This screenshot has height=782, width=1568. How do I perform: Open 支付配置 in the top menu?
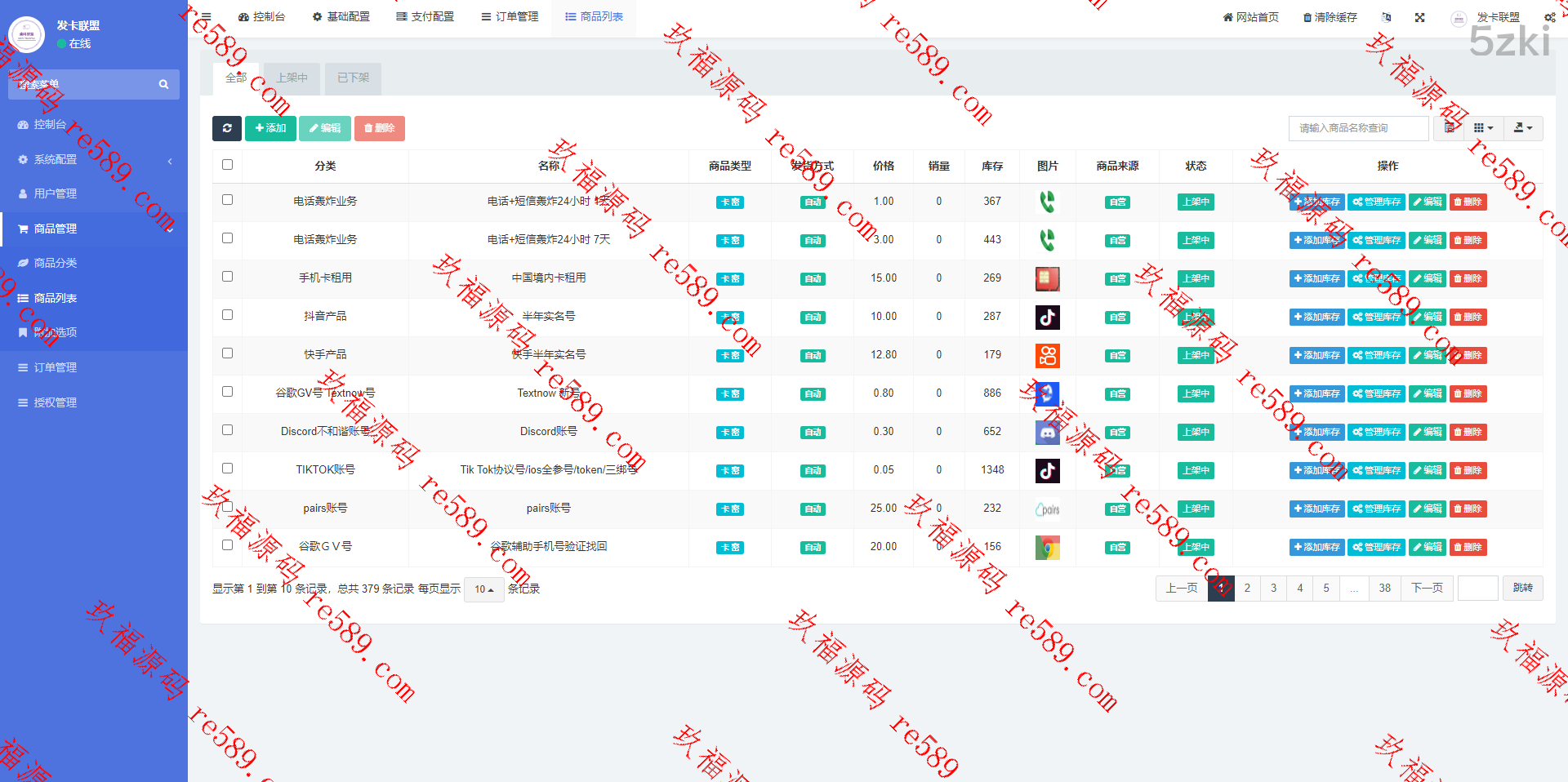[x=425, y=16]
